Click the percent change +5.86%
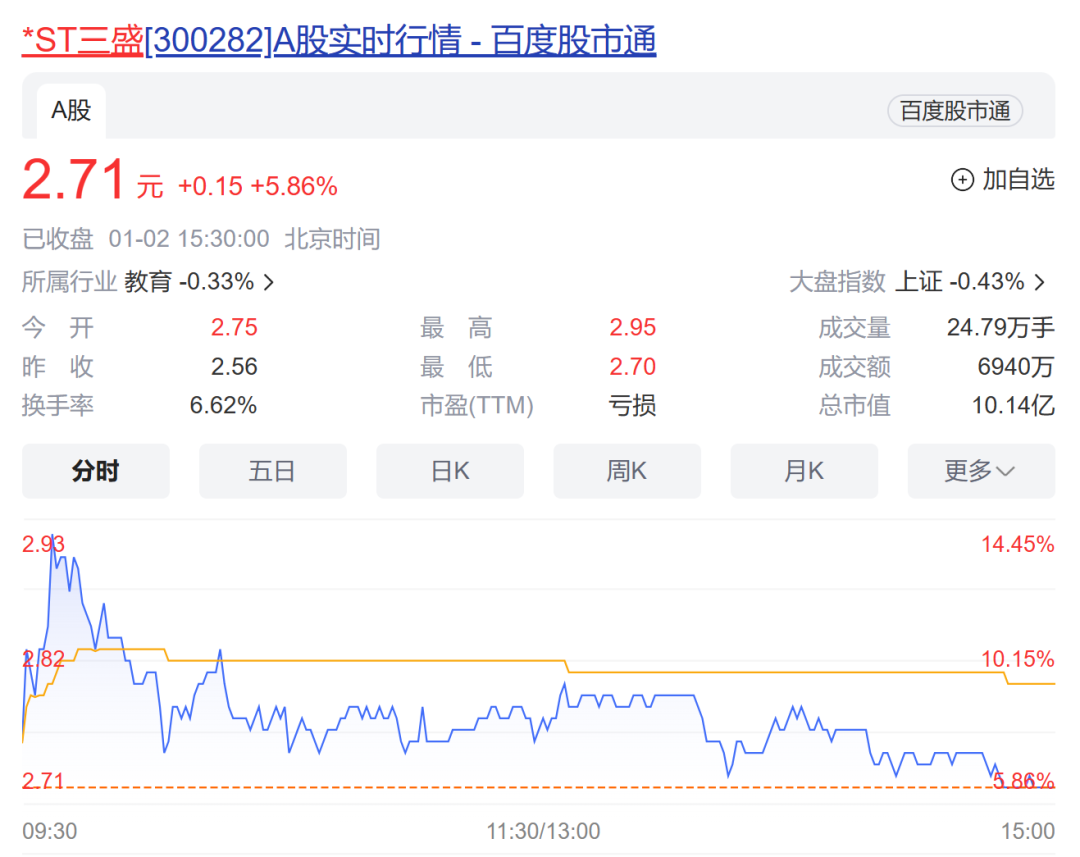Viewport: 1080px width, 857px height. pos(294,186)
